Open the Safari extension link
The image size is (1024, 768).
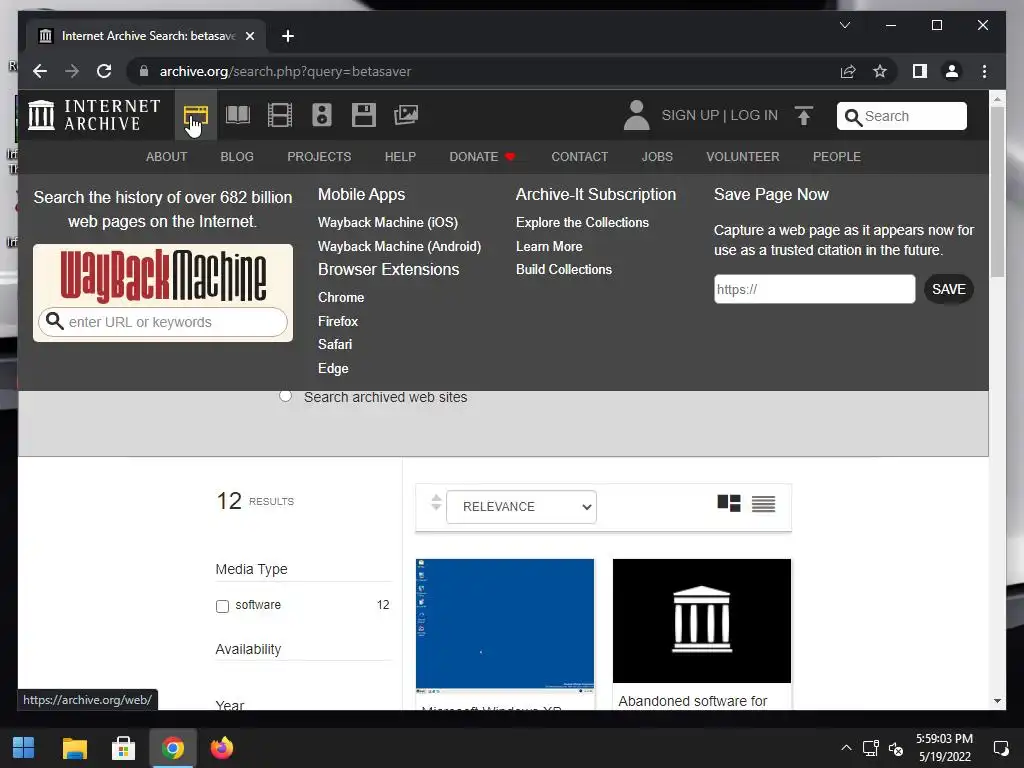pyautogui.click(x=334, y=345)
